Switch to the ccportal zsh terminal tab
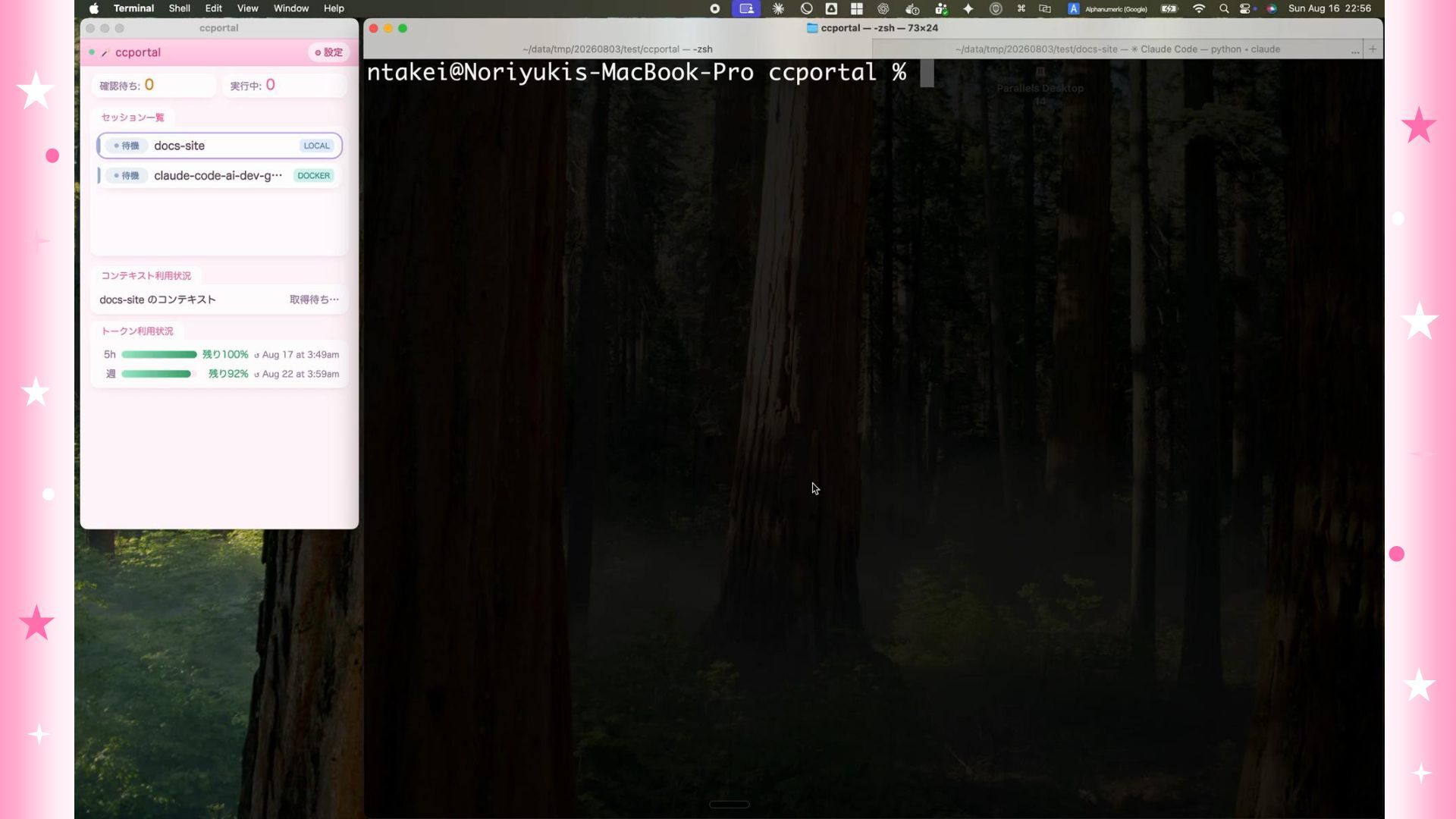Viewport: 1456px width, 819px height. pyautogui.click(x=617, y=49)
